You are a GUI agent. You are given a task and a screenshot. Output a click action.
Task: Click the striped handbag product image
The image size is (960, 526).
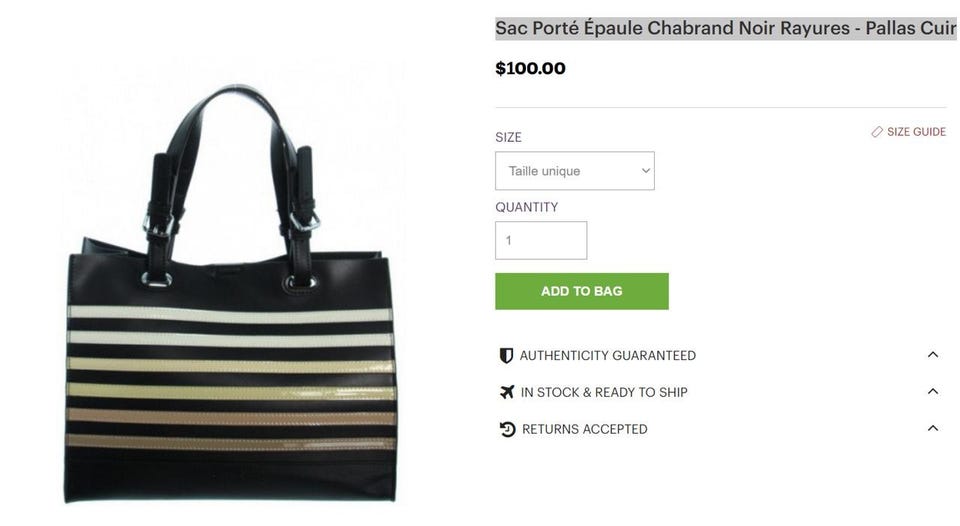(x=230, y=294)
